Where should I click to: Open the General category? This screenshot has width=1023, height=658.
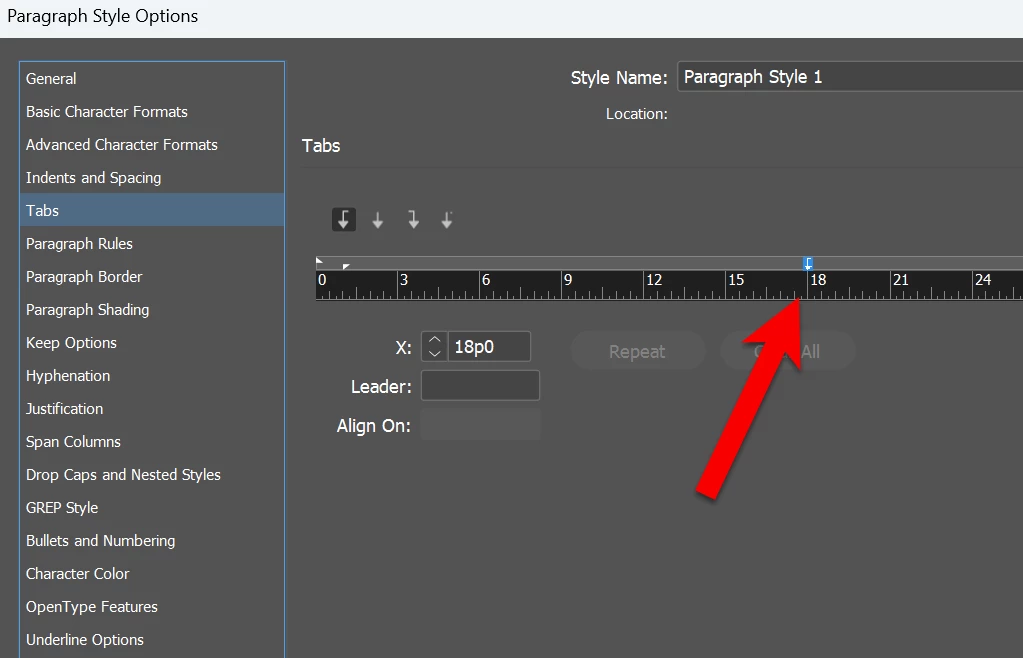coord(152,78)
